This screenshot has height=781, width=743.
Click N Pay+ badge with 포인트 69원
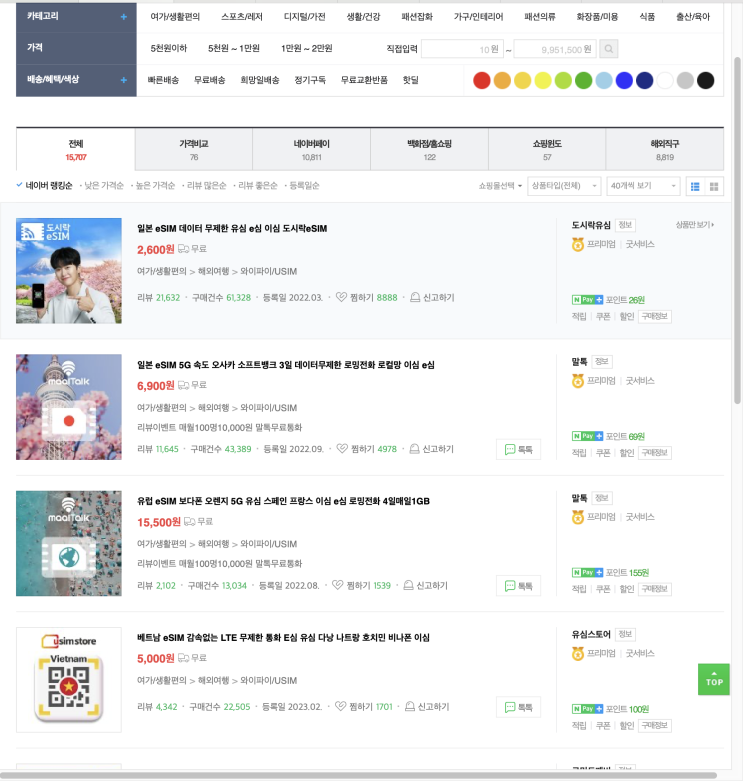[587, 436]
